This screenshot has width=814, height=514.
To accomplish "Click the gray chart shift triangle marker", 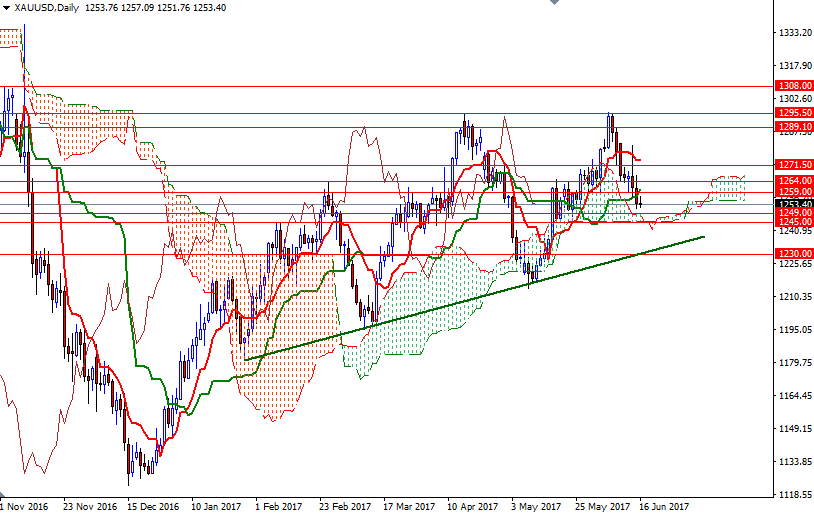I will [550, 5].
